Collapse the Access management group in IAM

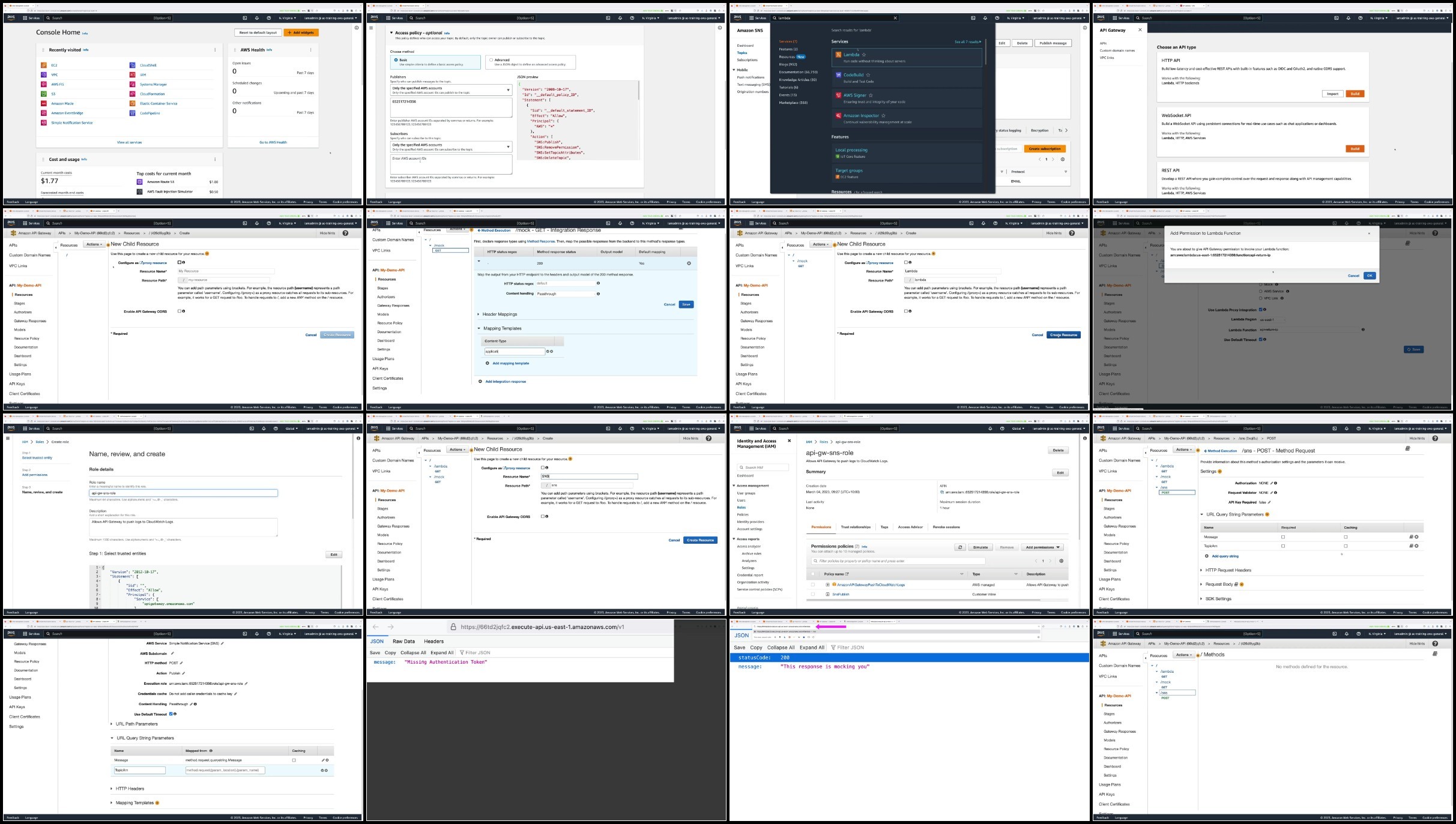point(734,486)
